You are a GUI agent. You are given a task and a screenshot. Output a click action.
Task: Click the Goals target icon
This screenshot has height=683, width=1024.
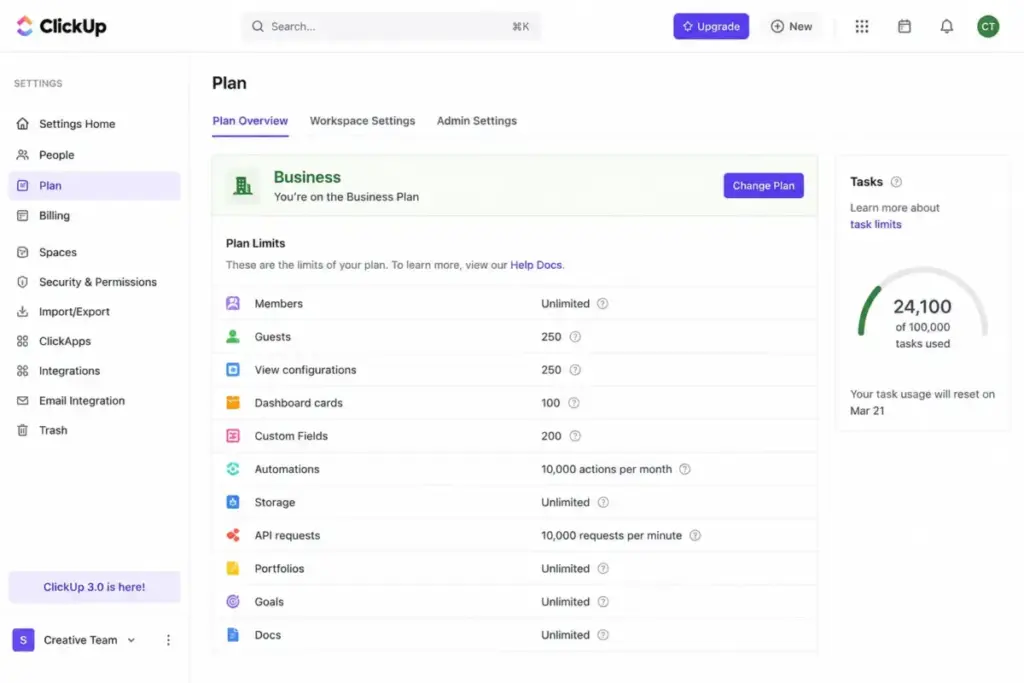coord(232,601)
